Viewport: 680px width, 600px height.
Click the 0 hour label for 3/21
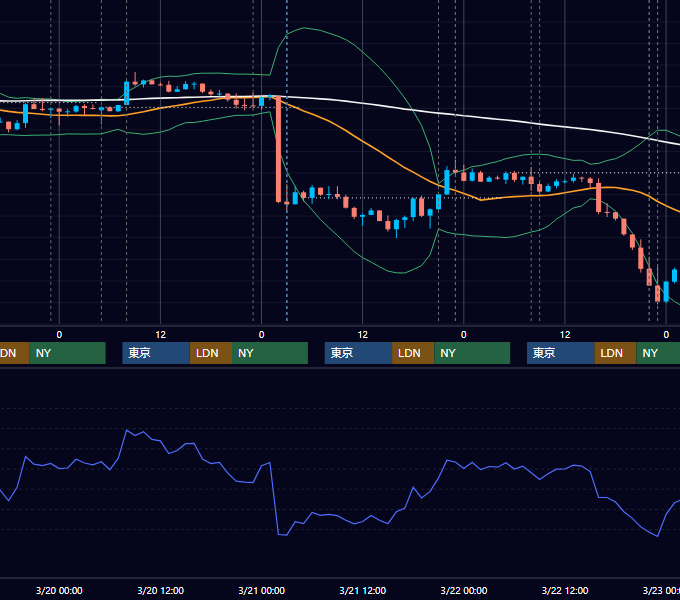pyautogui.click(x=262, y=335)
